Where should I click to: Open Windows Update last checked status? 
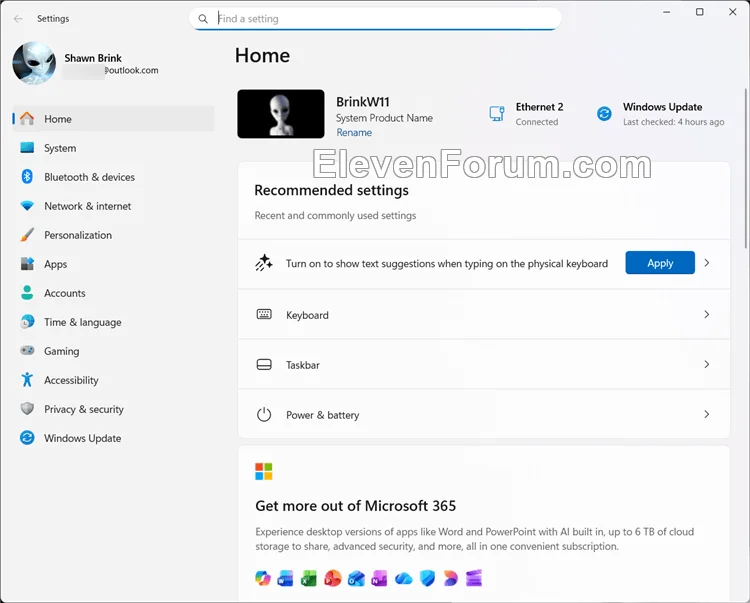pyautogui.click(x=661, y=114)
